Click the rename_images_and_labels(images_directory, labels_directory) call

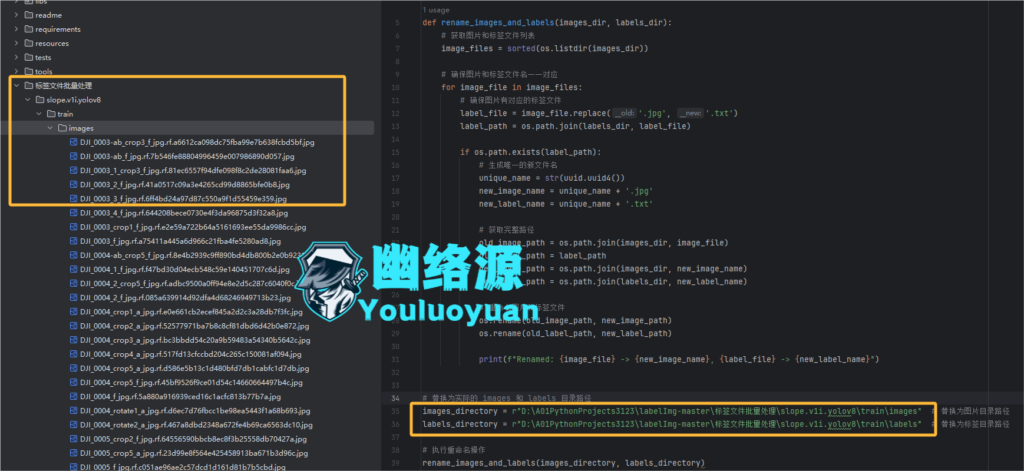[563, 463]
